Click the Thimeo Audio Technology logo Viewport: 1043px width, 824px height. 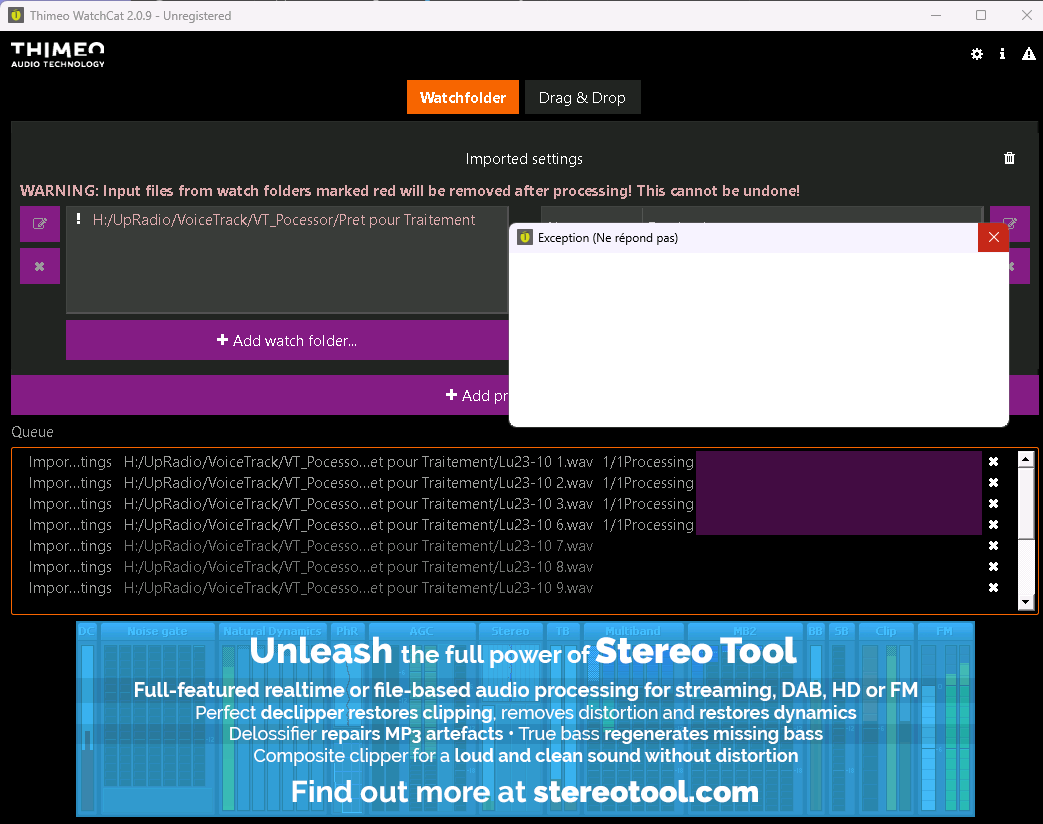58,55
